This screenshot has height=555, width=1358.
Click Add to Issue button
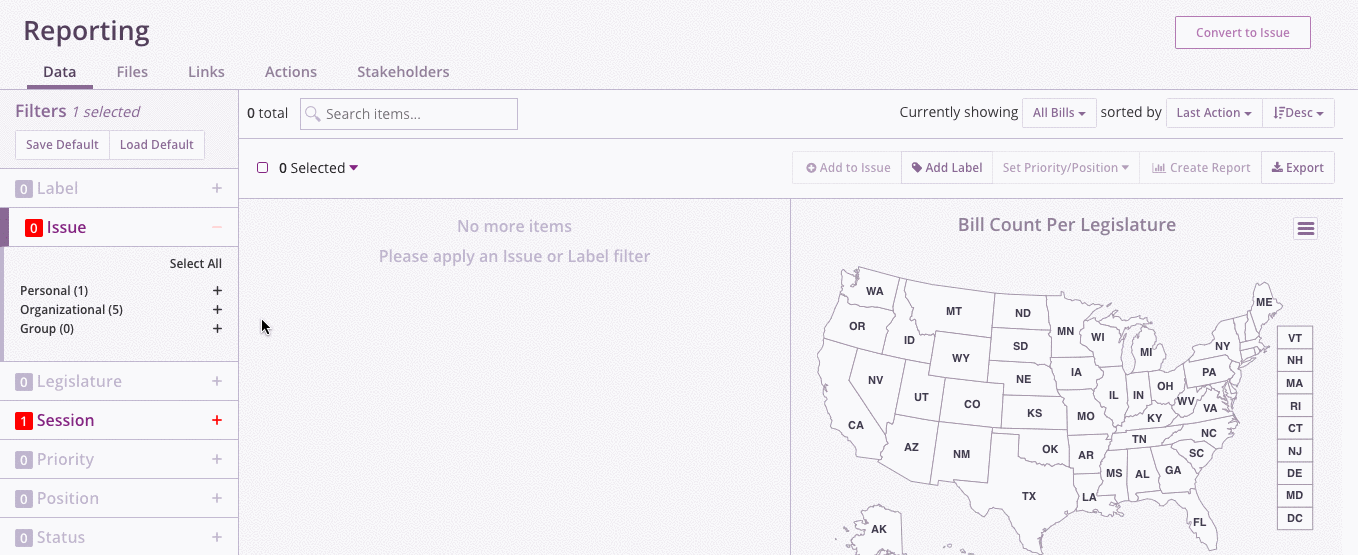[x=848, y=168]
